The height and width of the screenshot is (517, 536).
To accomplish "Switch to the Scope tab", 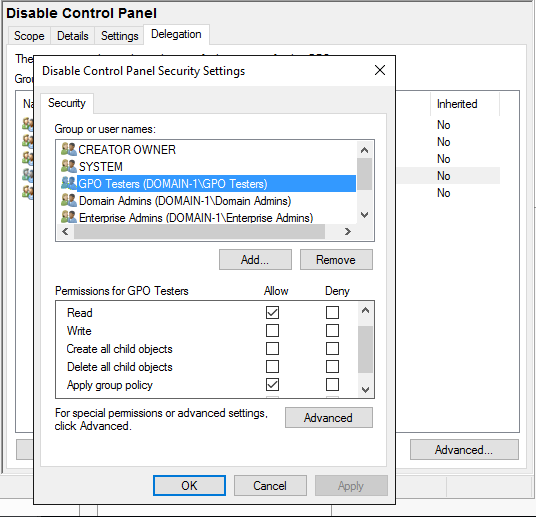I will pos(29,36).
